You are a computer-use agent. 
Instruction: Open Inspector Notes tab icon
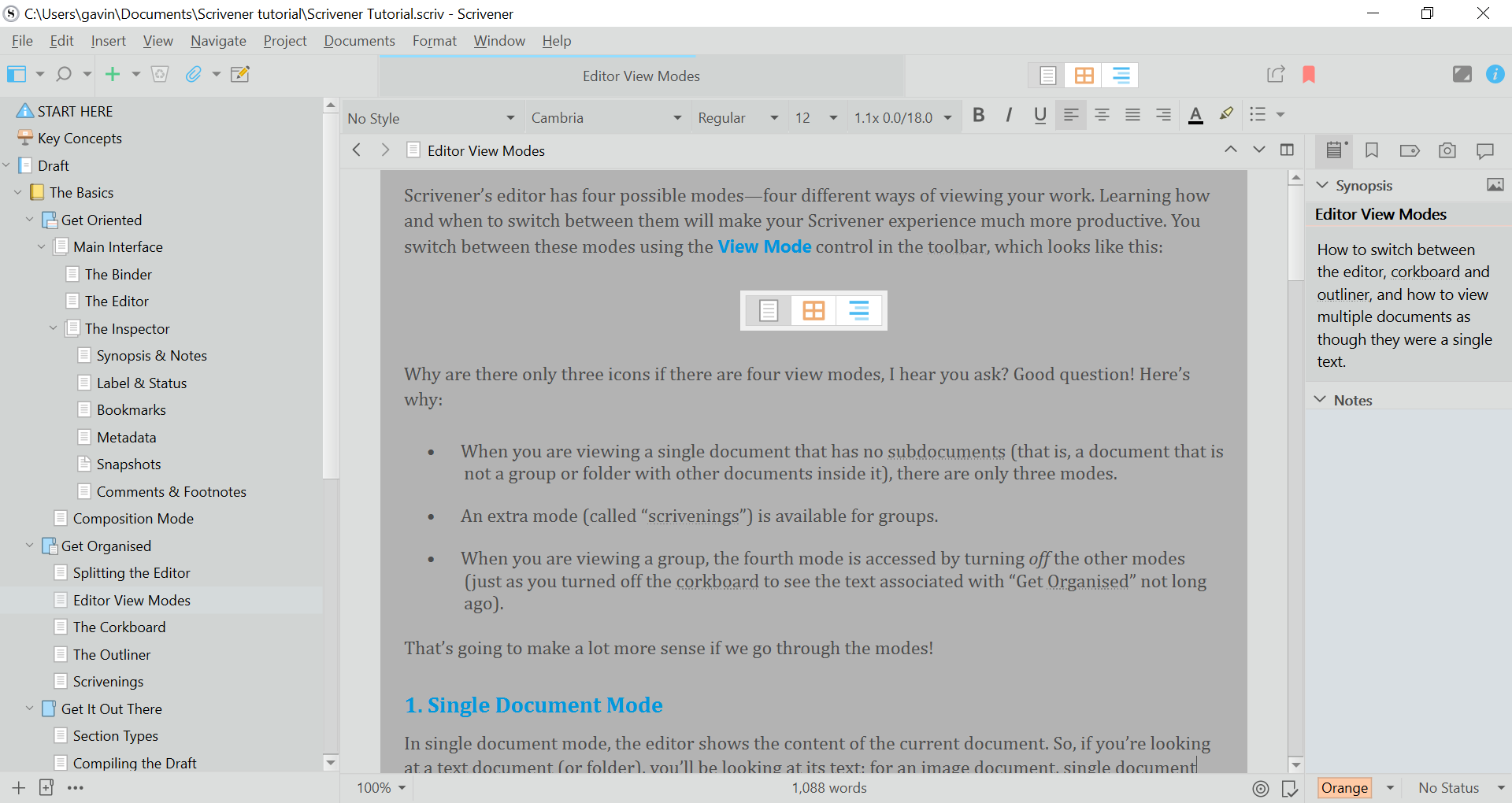[x=1335, y=150]
